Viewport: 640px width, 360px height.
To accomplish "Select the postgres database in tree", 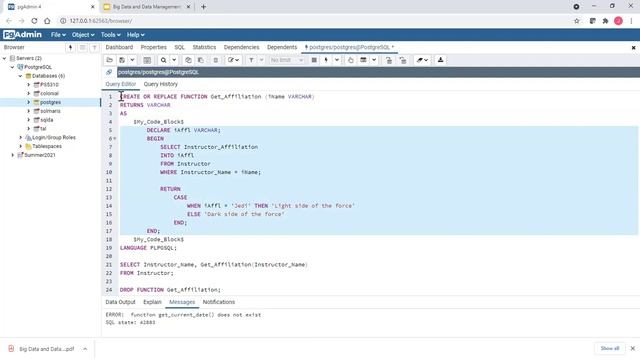I will tap(50, 102).
